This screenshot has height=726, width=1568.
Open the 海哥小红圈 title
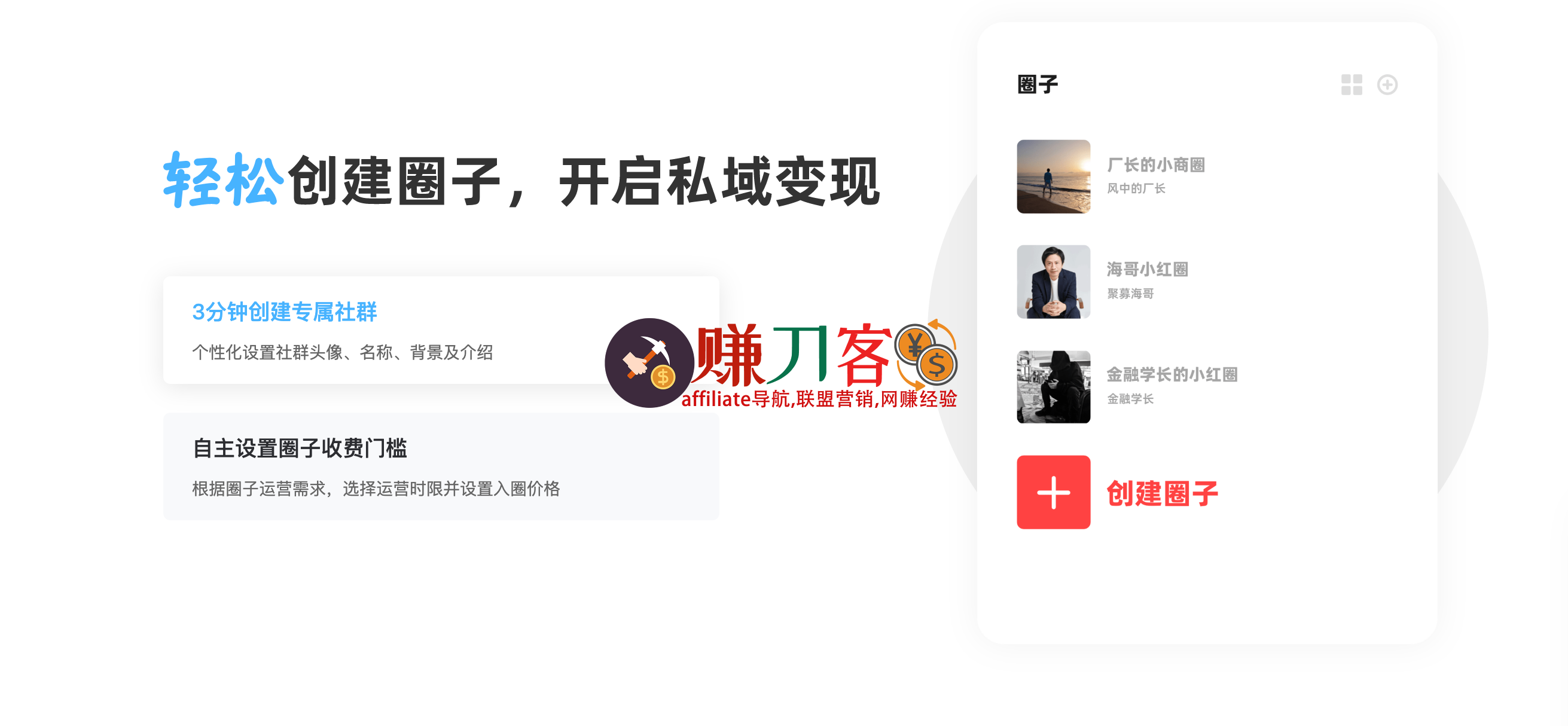coord(1147,270)
